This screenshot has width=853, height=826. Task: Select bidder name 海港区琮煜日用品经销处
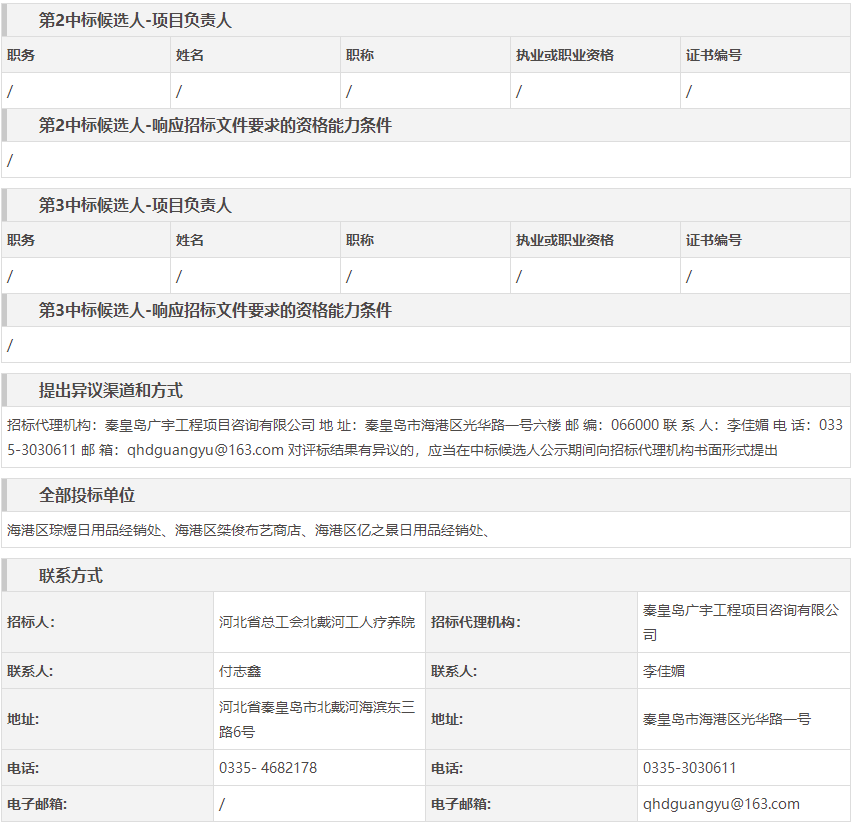click(85, 530)
